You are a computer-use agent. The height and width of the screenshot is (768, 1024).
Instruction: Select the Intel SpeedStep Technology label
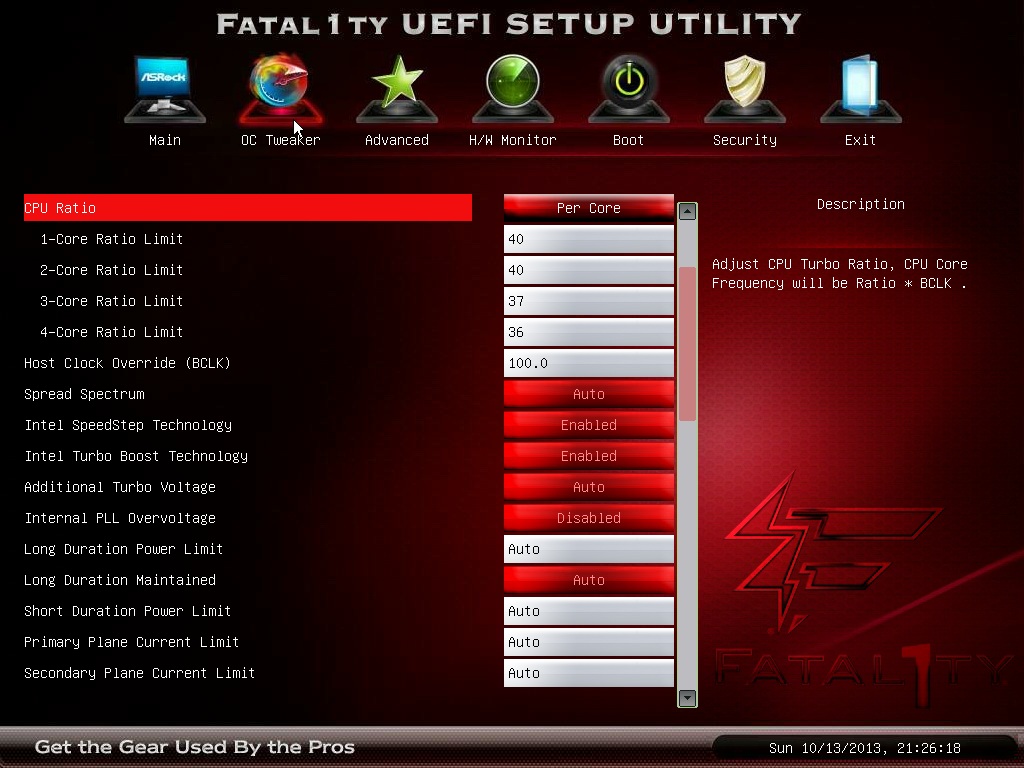(x=128, y=425)
